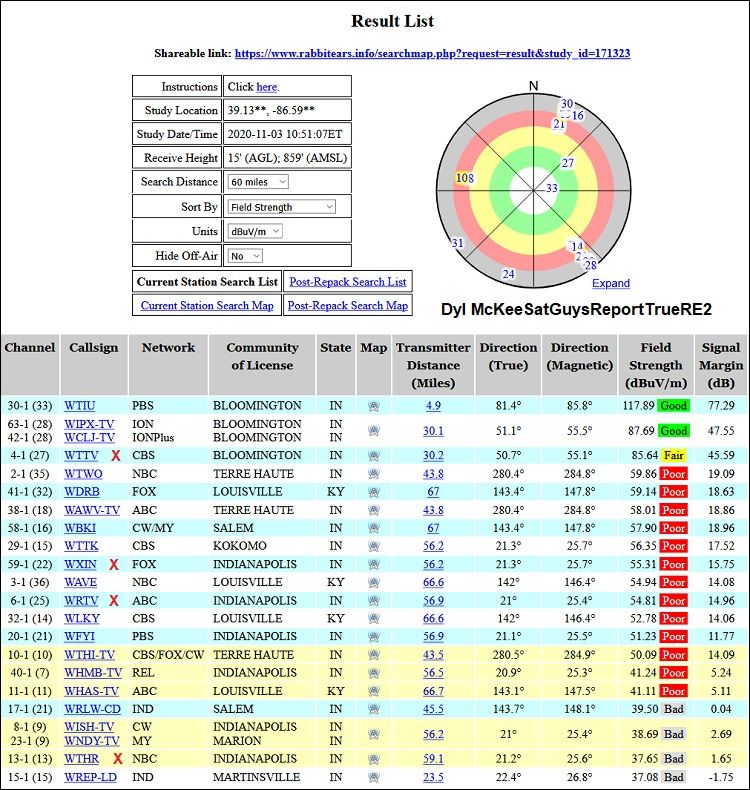
Task: Open the WREP-LD callsign link
Action: 90,777
